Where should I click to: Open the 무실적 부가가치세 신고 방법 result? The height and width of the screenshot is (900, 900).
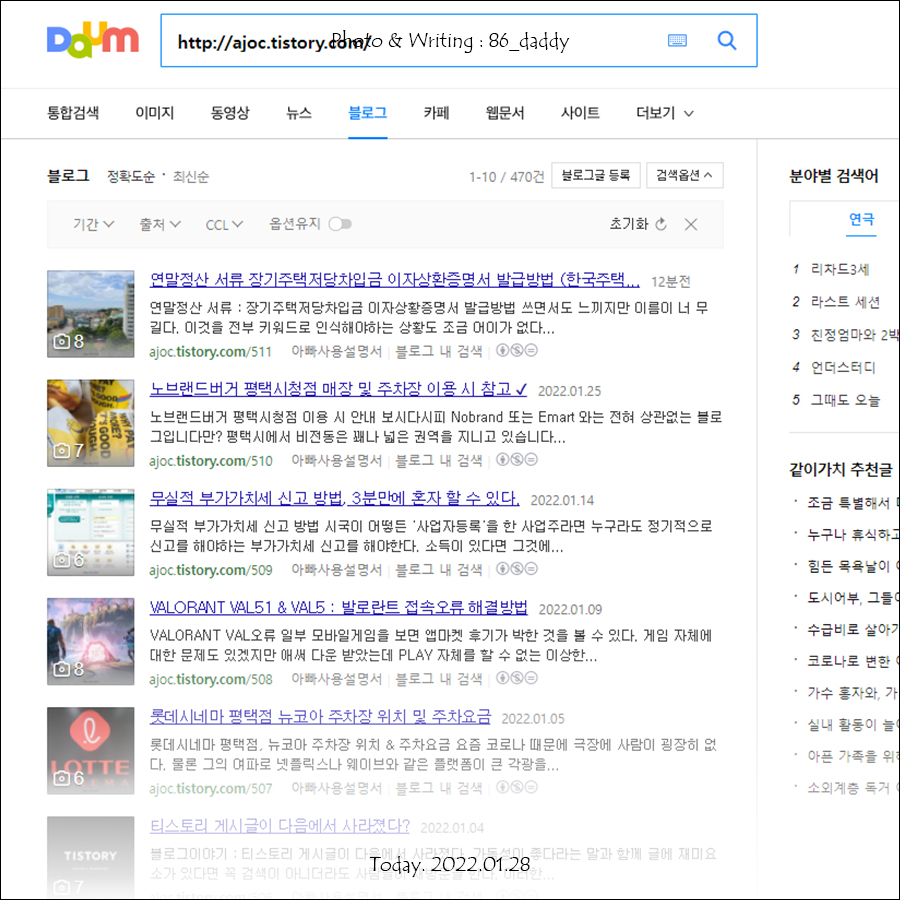pos(334,498)
